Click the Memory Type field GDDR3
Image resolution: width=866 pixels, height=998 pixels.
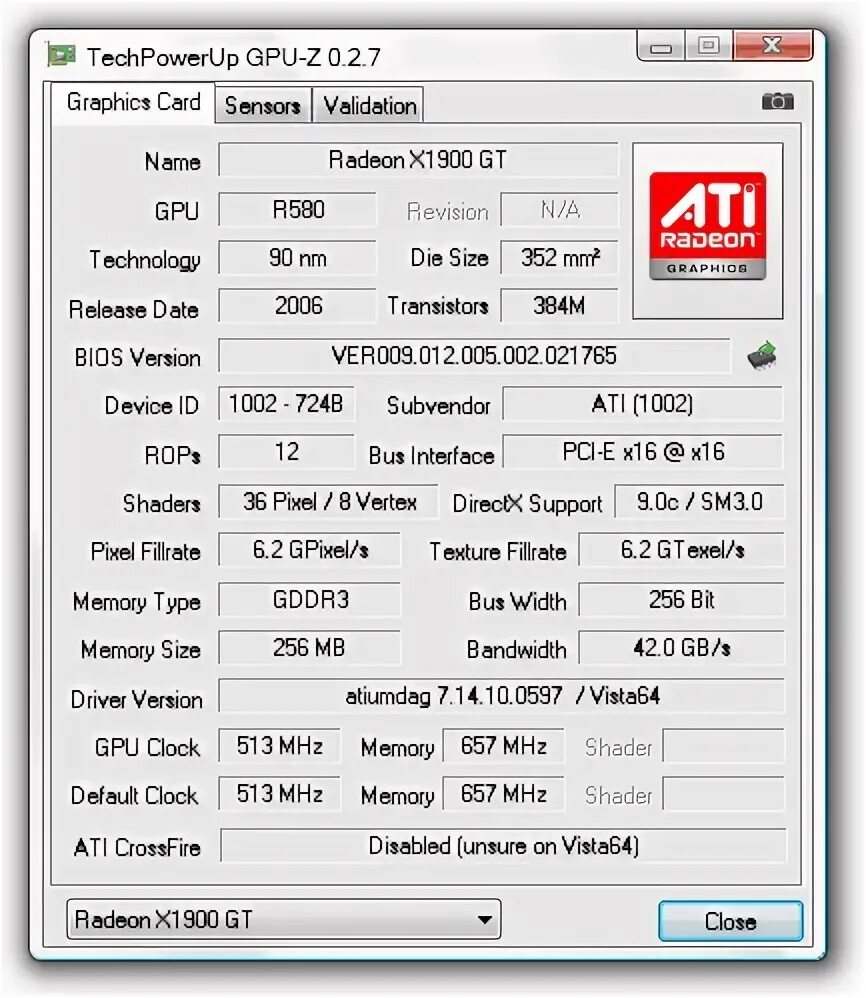(x=310, y=600)
